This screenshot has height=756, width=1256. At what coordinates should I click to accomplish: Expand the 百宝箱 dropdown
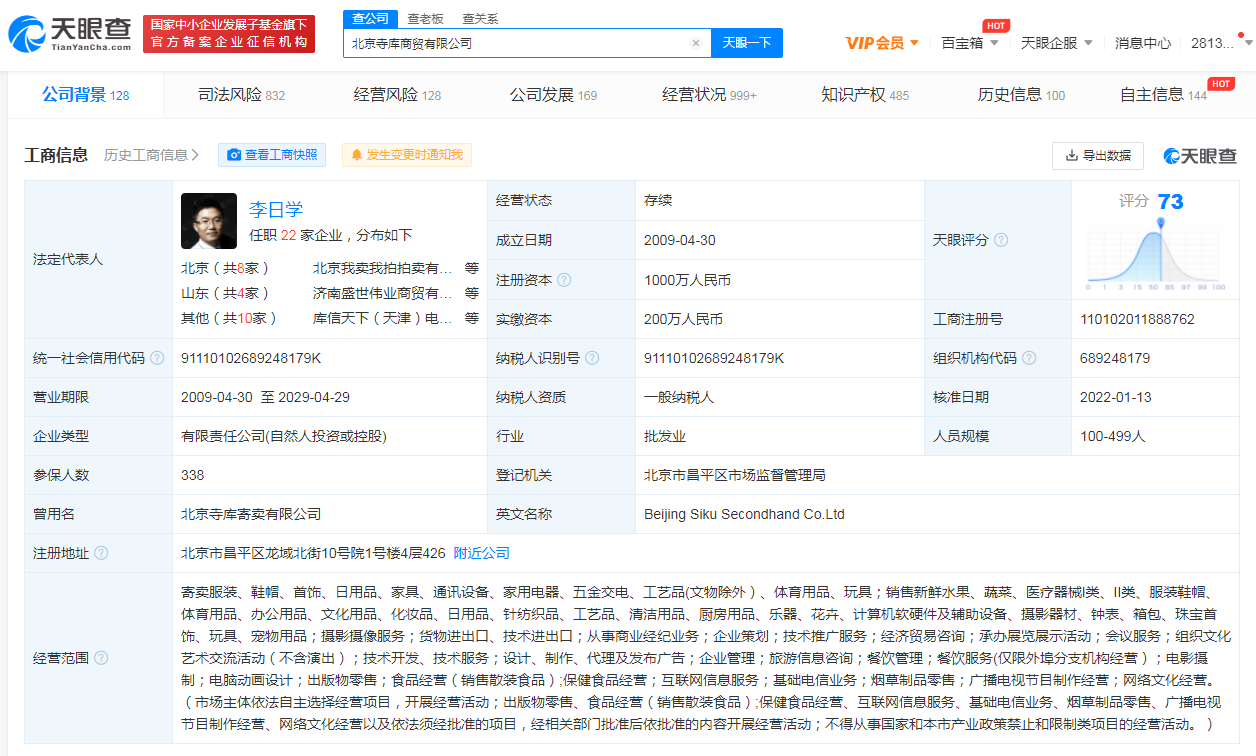click(x=994, y=43)
